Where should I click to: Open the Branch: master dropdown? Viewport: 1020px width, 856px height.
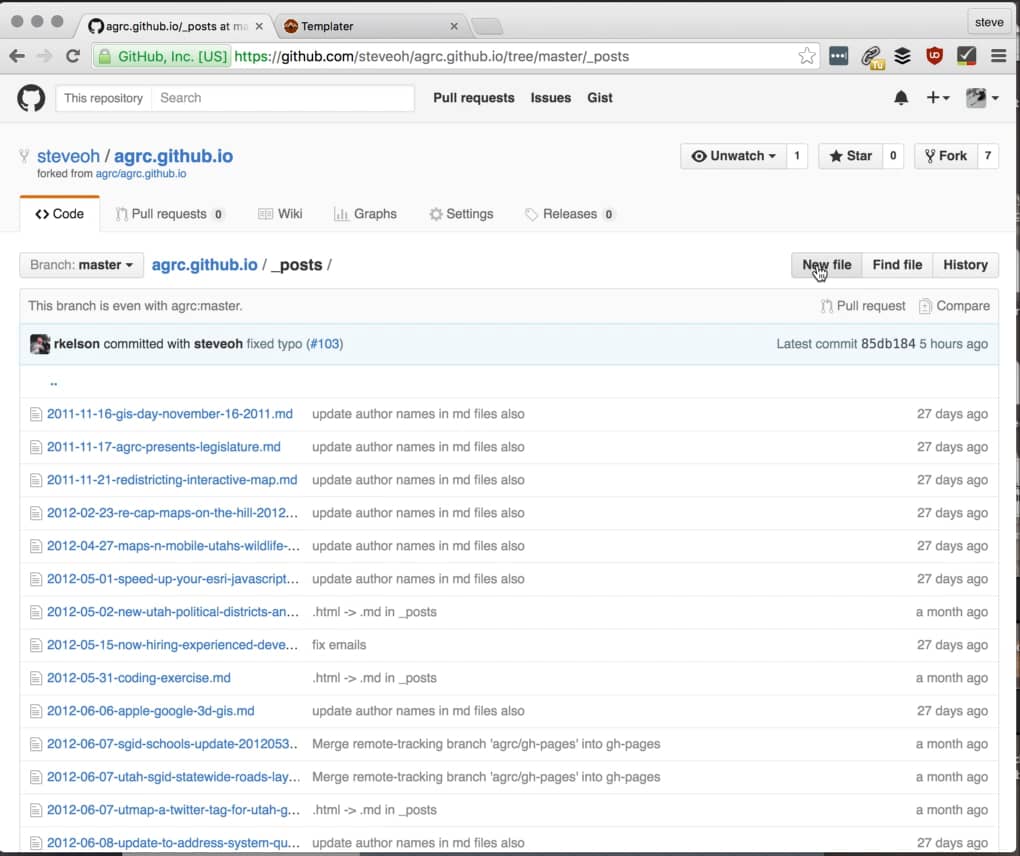point(81,265)
